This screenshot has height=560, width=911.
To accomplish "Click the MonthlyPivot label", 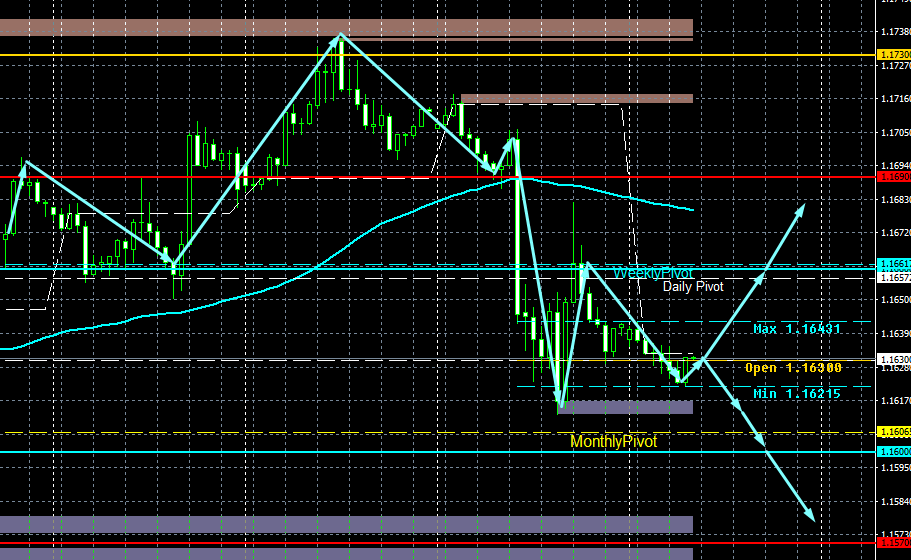I will click(x=614, y=441).
